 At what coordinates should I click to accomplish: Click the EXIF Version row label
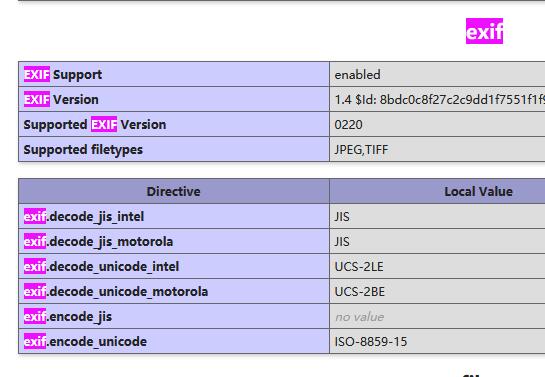(x=61, y=99)
